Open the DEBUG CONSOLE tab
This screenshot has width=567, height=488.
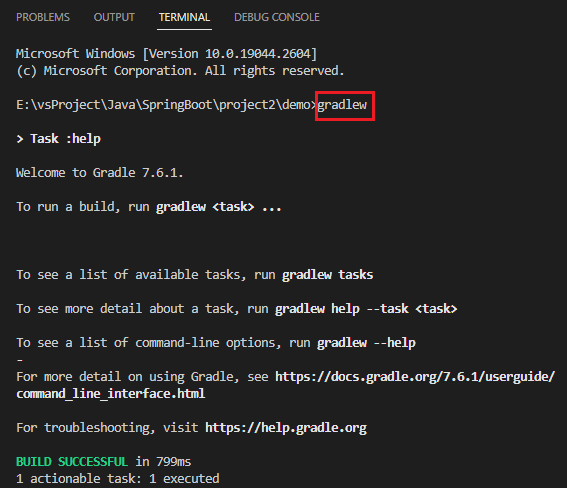277,17
